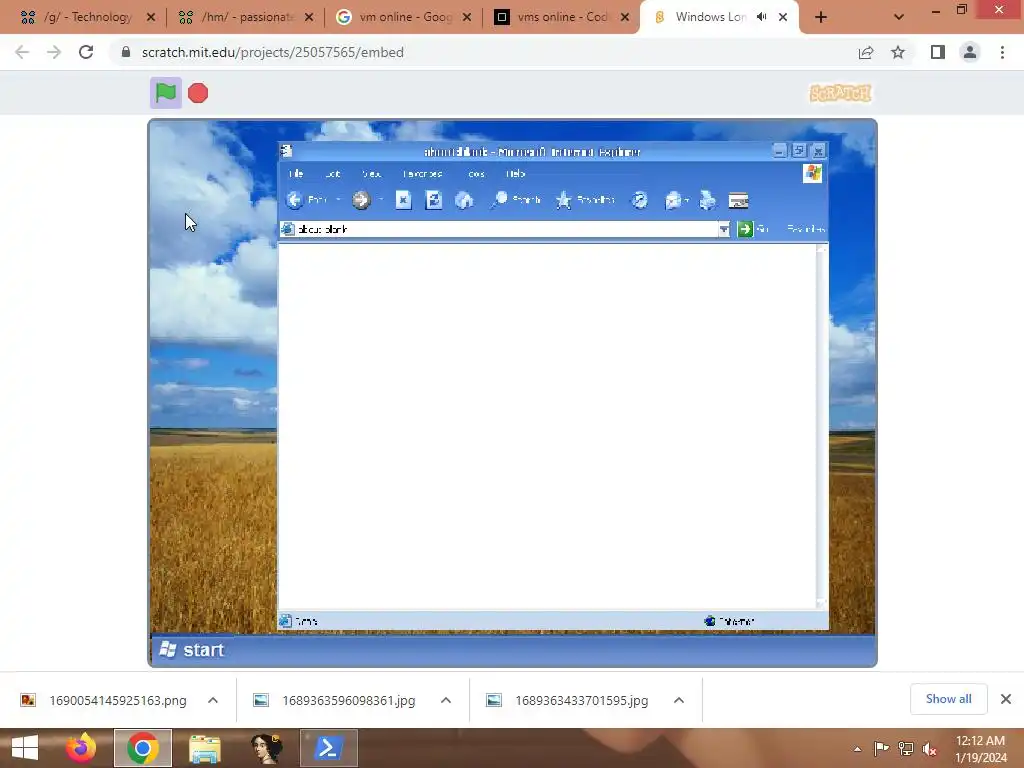The width and height of the screenshot is (1024, 768).
Task: Click the IE History icon
Action: pyautogui.click(x=639, y=200)
